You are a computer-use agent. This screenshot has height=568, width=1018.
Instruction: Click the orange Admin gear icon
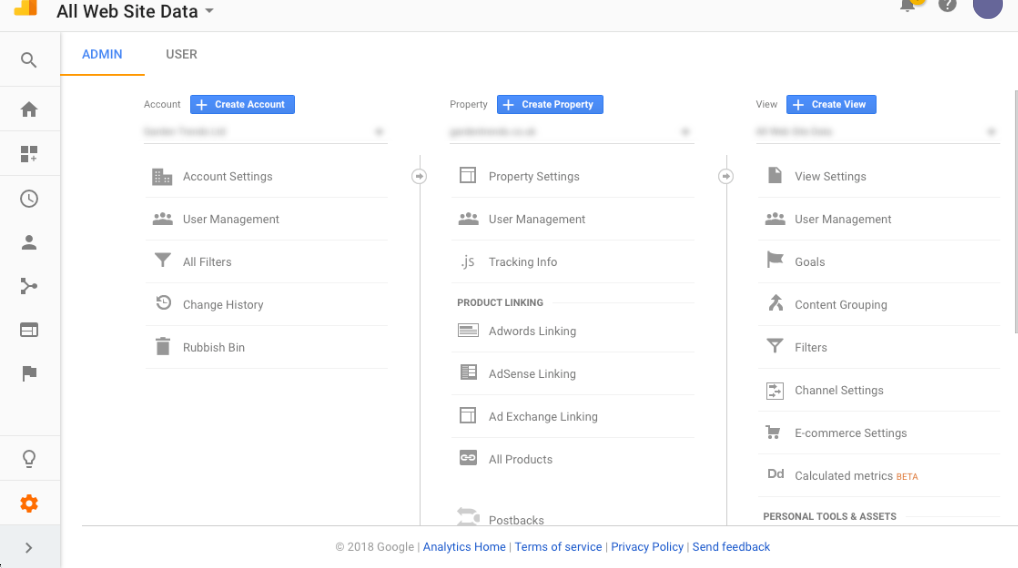[x=29, y=503]
